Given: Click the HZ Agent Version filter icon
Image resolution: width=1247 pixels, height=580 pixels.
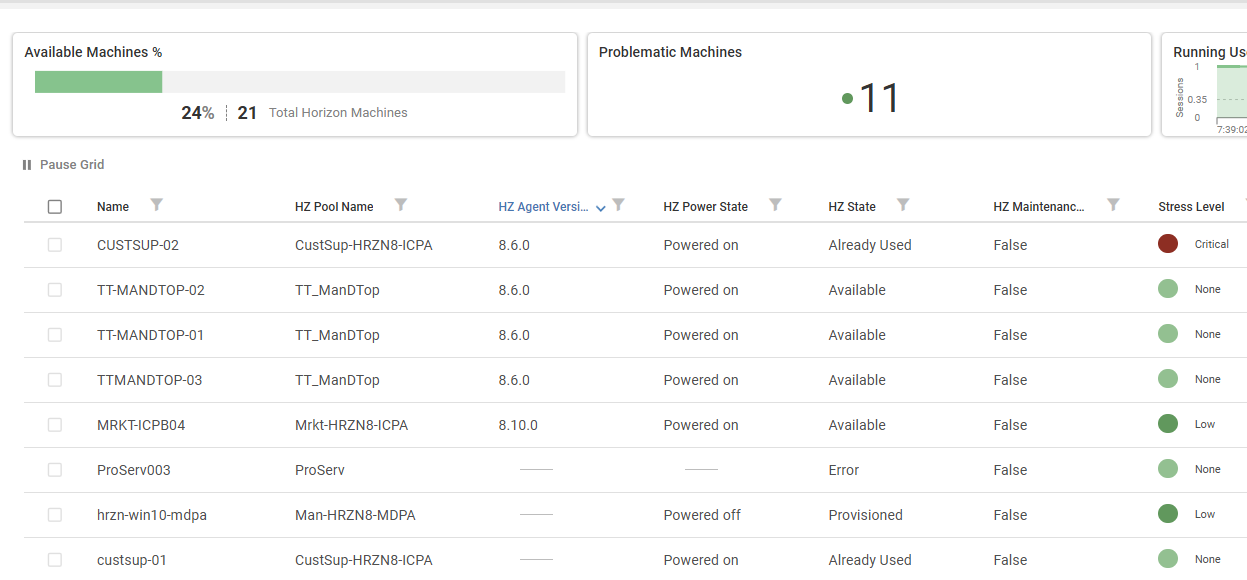Looking at the screenshot, I should [x=619, y=205].
